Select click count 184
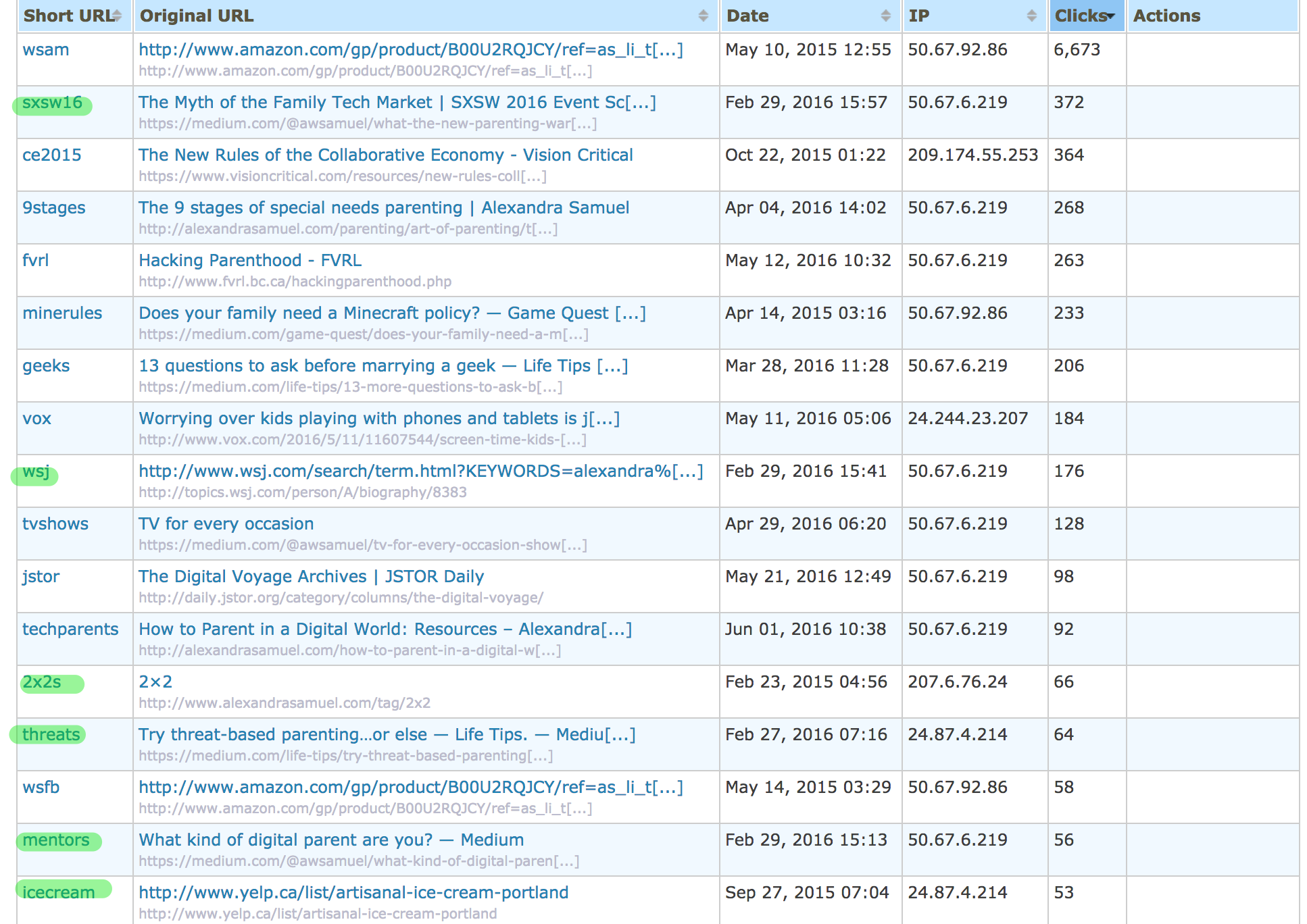1307x924 pixels. click(1069, 419)
